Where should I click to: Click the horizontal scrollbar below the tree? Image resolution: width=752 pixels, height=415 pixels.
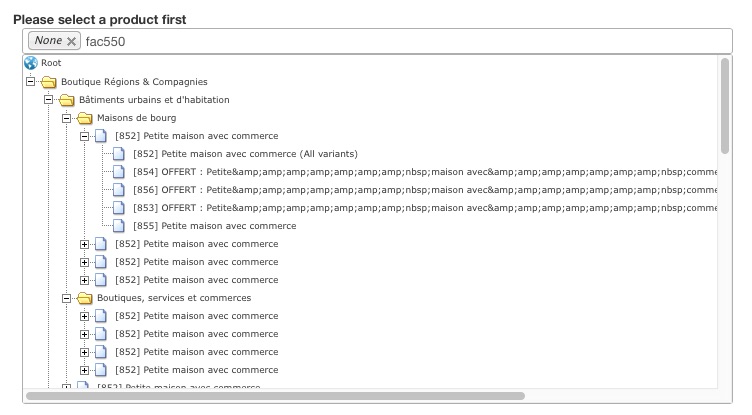click(275, 396)
